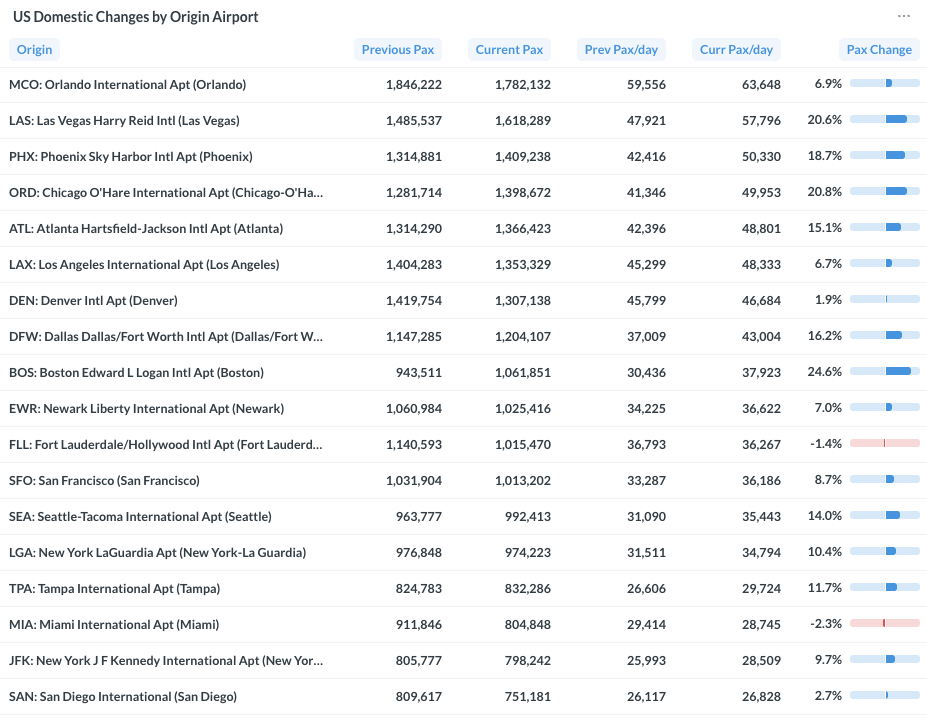Click the Fort Lauderdale -1.4% change bar
Screen dimensions: 927x720
(x=884, y=444)
